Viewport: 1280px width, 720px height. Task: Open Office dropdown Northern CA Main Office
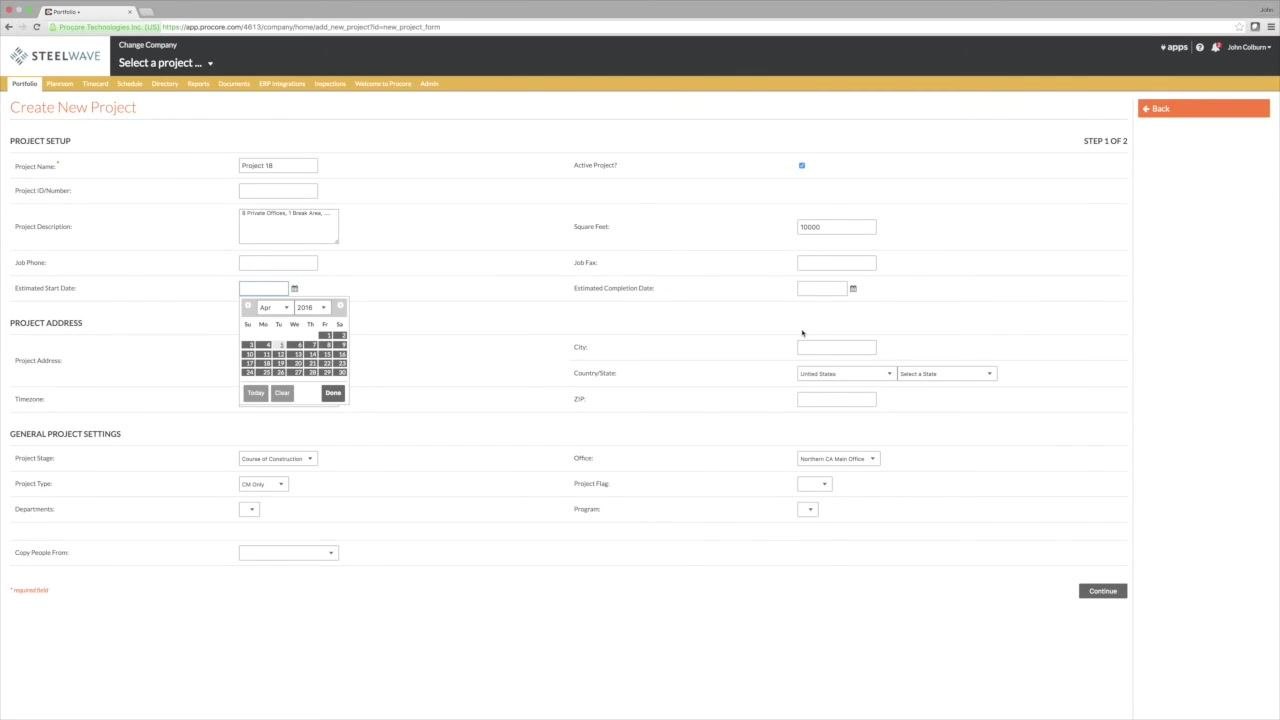(x=838, y=459)
